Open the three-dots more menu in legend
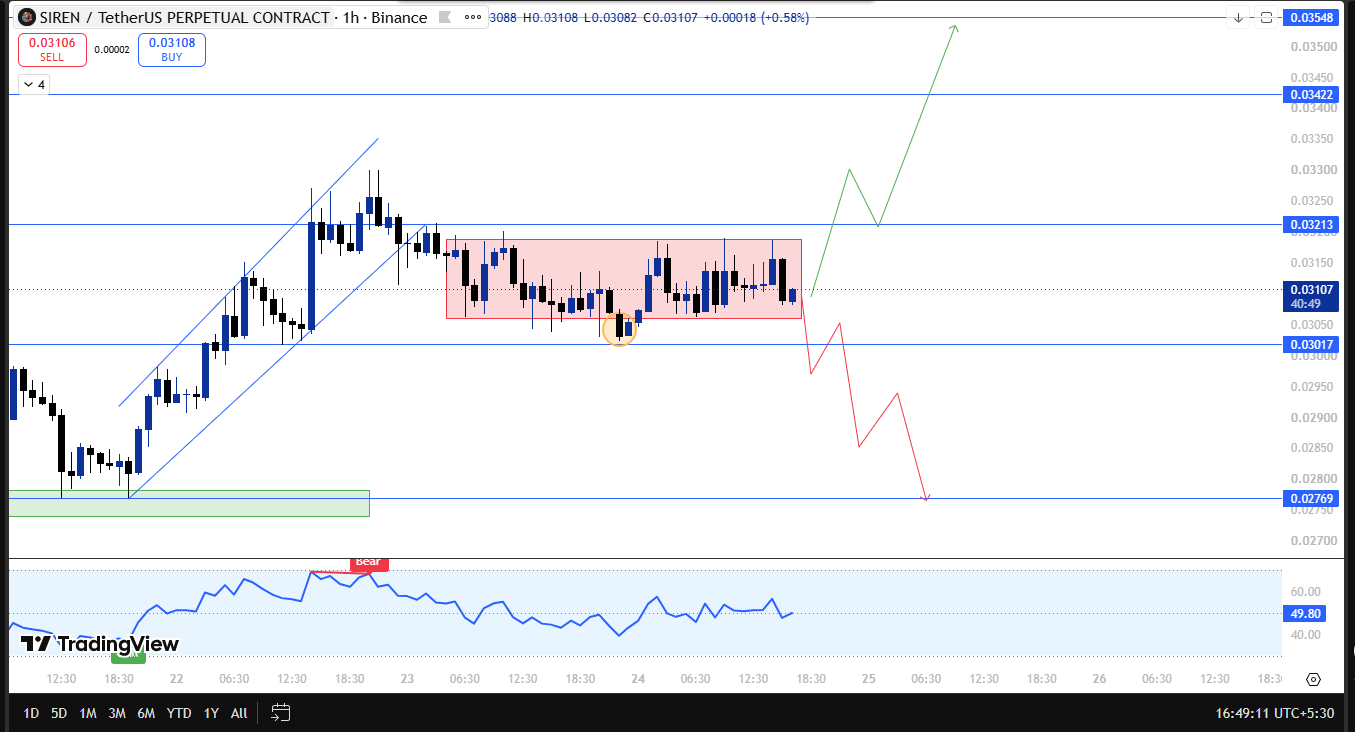1355x732 pixels. (x=474, y=18)
